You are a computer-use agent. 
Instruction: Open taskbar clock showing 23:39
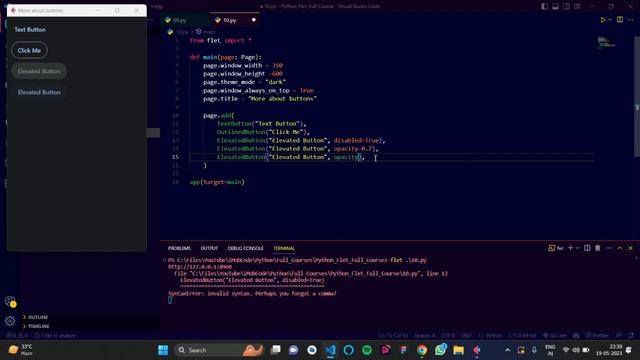click(x=609, y=350)
